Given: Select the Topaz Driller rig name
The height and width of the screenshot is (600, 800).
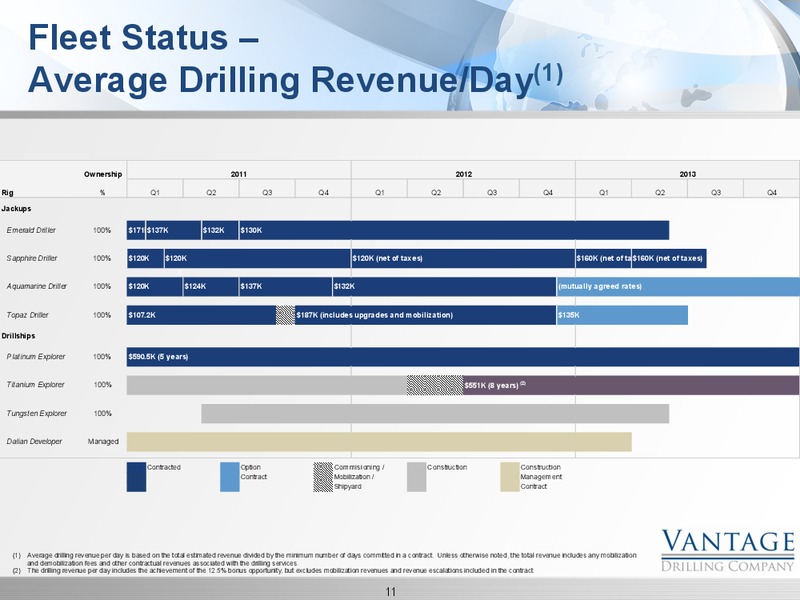Looking at the screenshot, I should point(28,315).
